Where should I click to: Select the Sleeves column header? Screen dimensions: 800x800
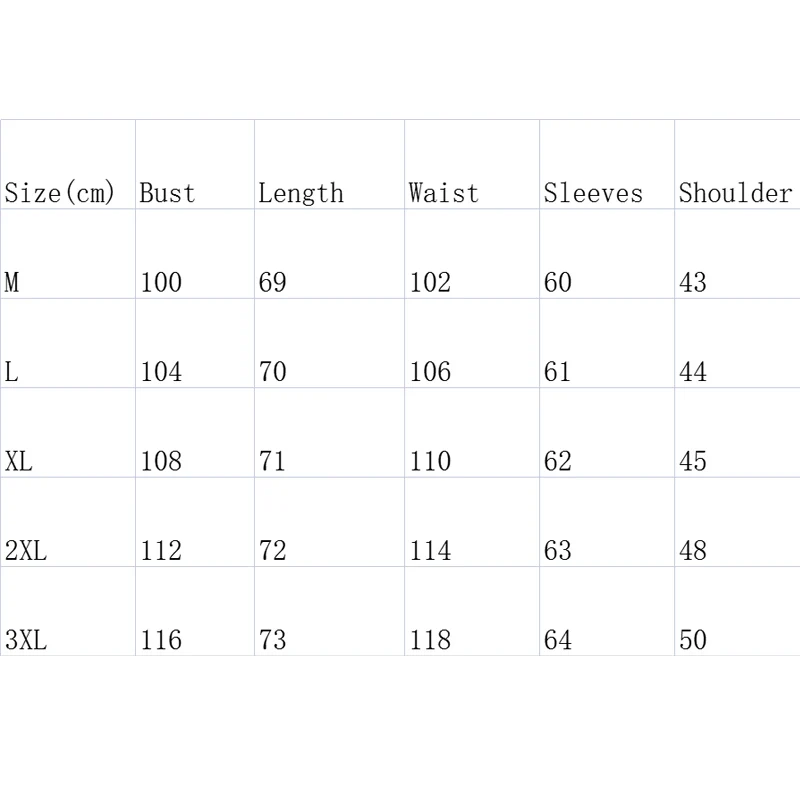coord(607,164)
